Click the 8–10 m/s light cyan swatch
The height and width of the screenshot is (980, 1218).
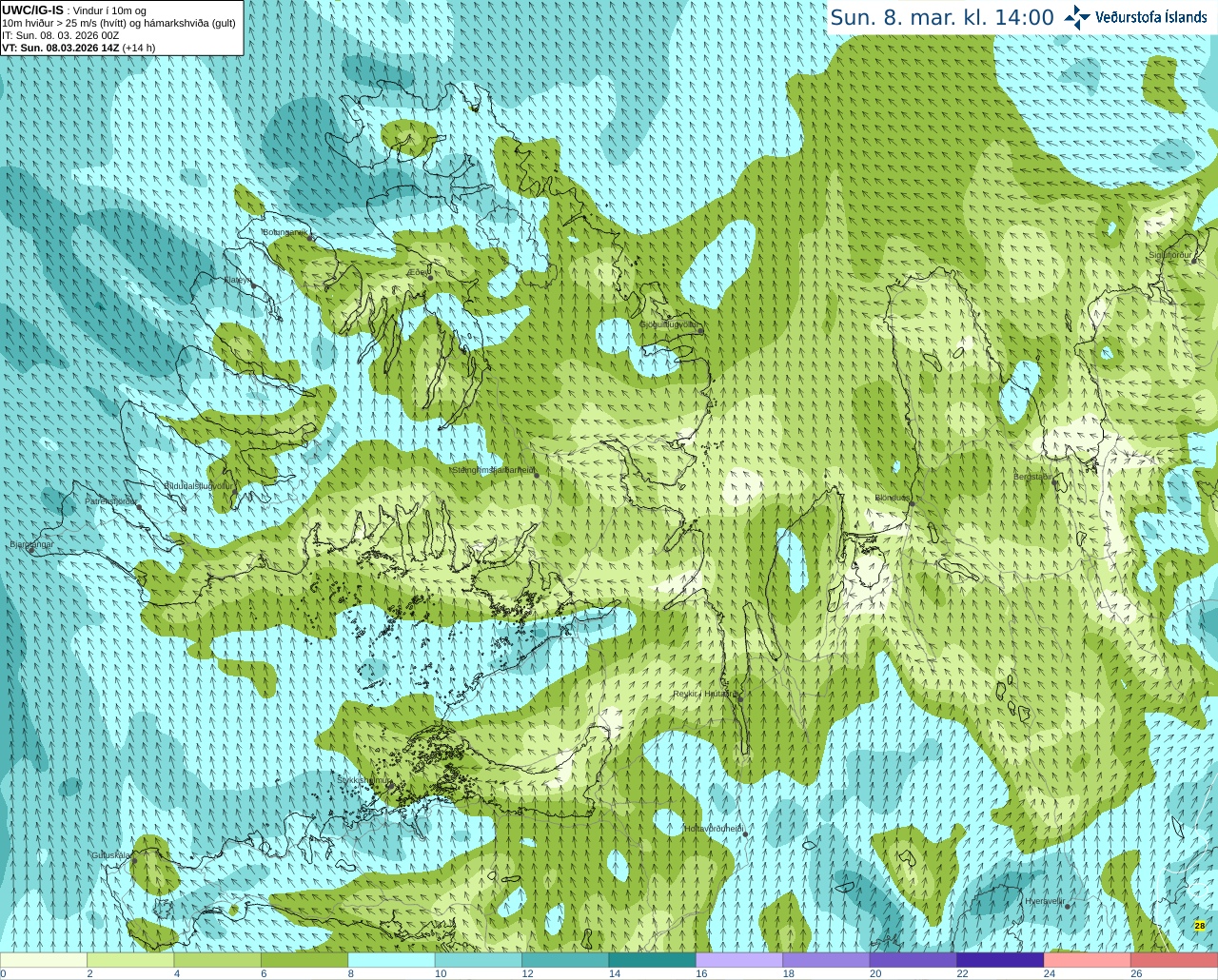391,960
